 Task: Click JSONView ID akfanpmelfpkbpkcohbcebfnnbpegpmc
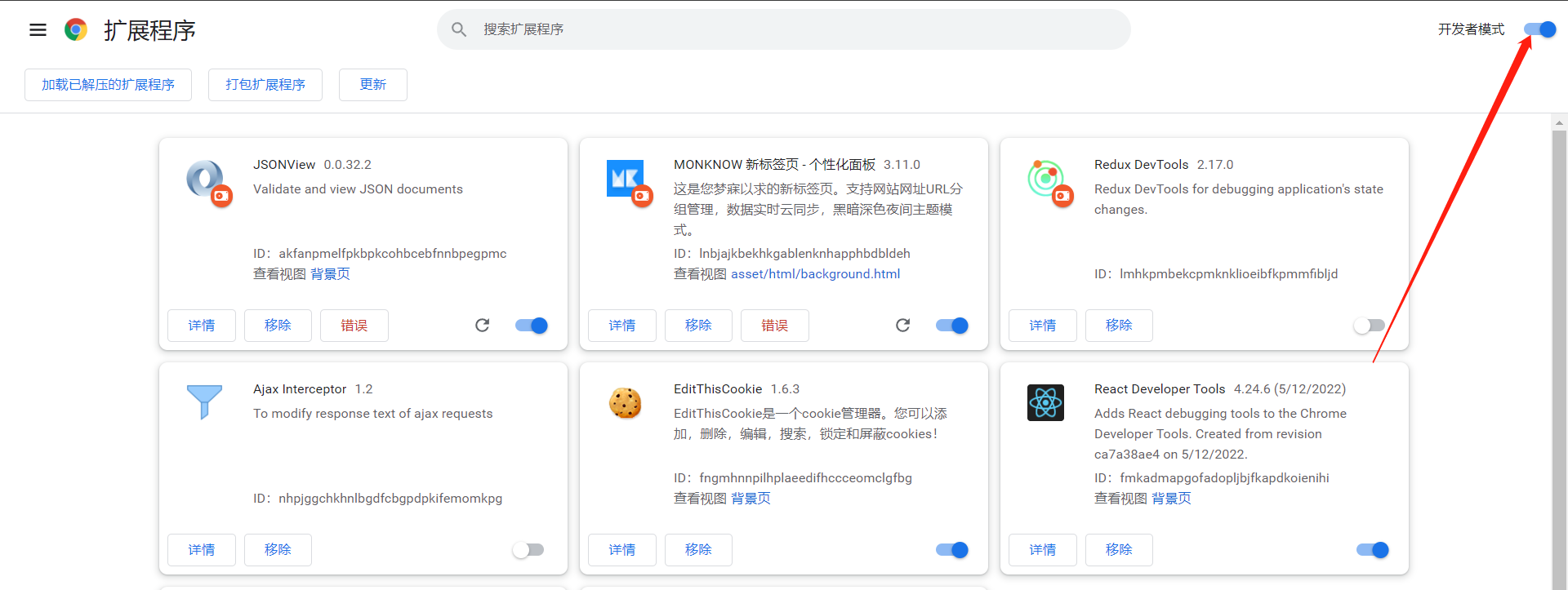pos(380,254)
